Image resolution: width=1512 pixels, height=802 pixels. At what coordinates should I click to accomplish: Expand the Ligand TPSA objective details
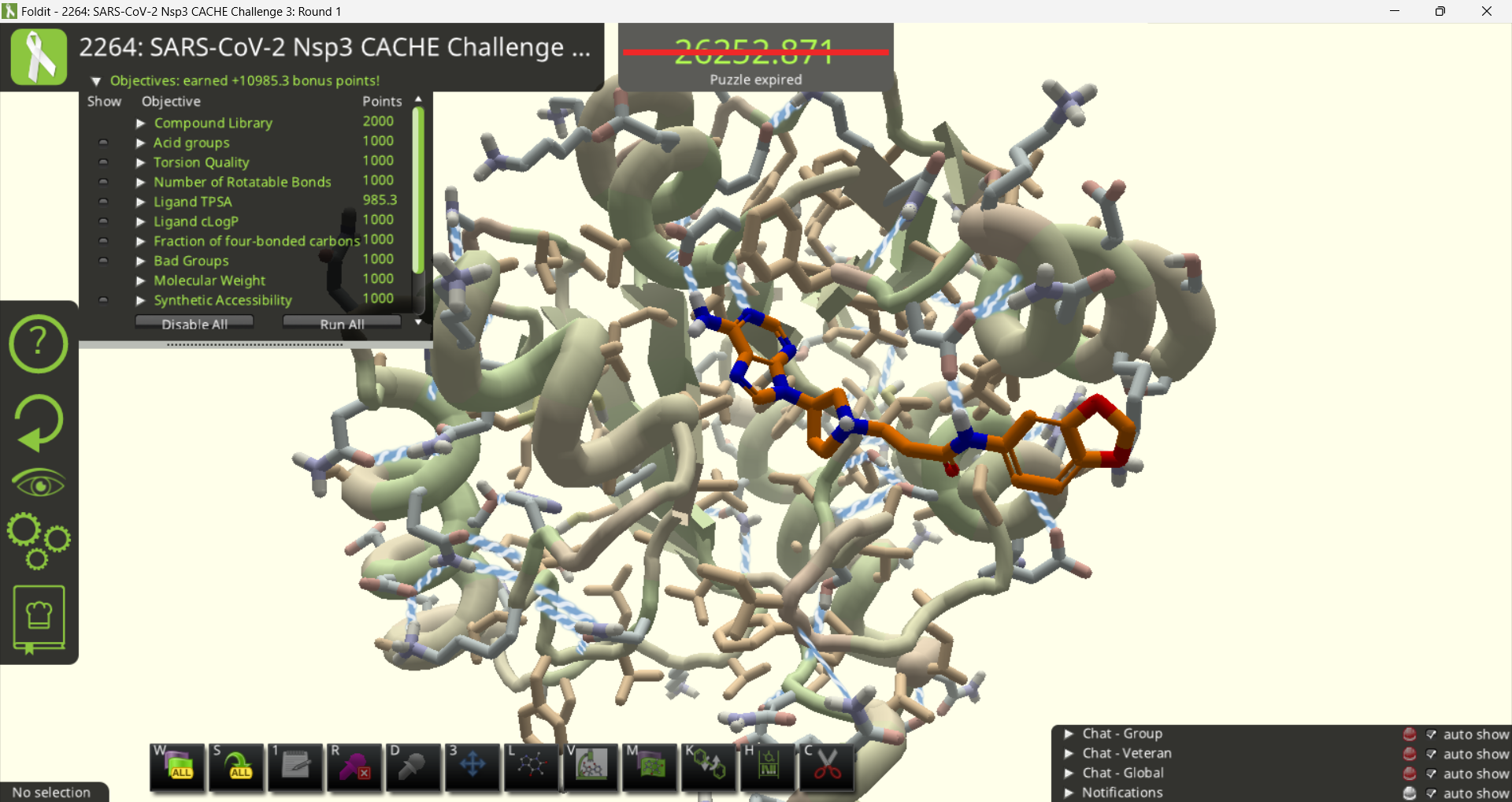point(141,202)
